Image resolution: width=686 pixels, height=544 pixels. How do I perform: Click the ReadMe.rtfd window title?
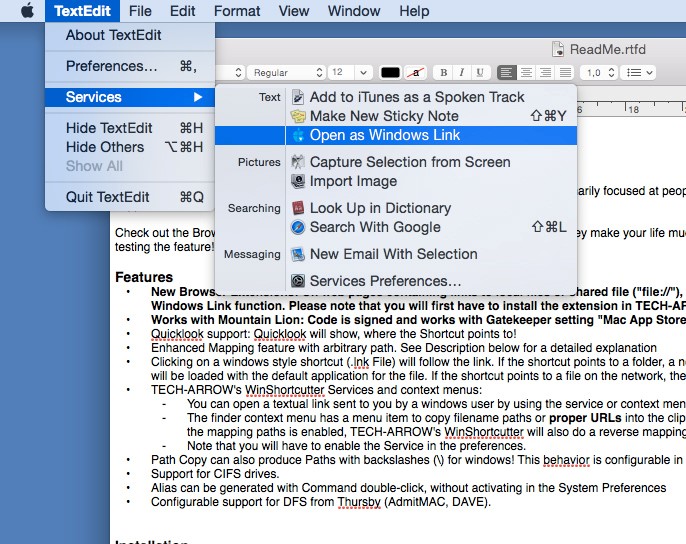(x=608, y=49)
